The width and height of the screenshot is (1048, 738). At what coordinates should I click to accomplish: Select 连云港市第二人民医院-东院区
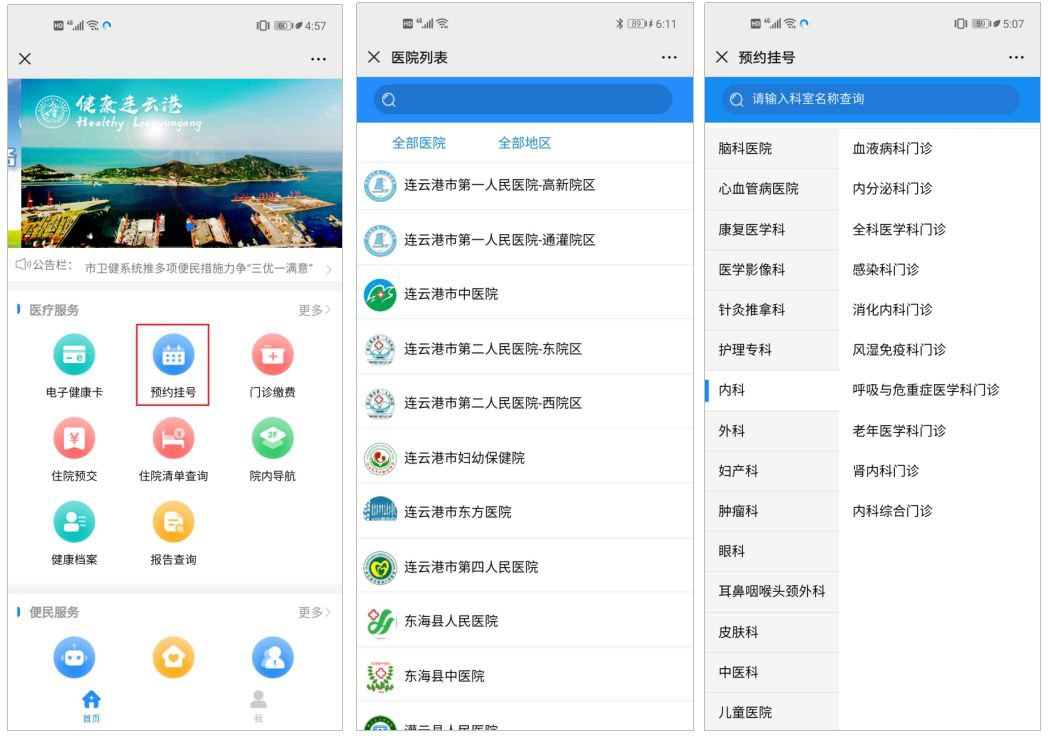[525, 349]
